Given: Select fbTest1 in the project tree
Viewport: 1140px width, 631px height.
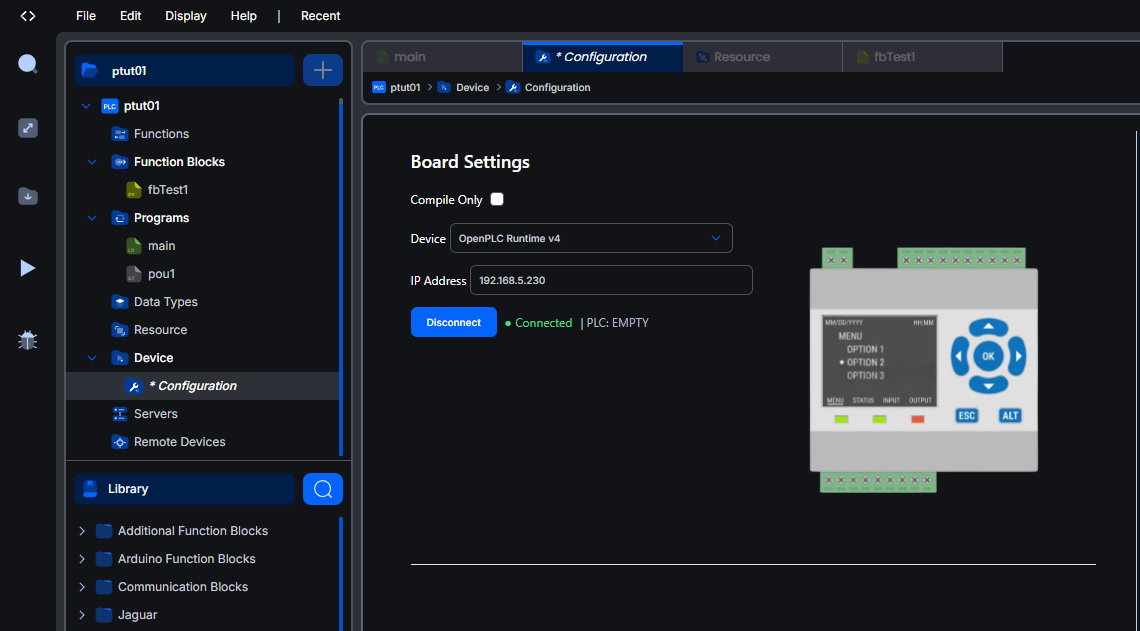Looking at the screenshot, I should pyautogui.click(x=167, y=190).
